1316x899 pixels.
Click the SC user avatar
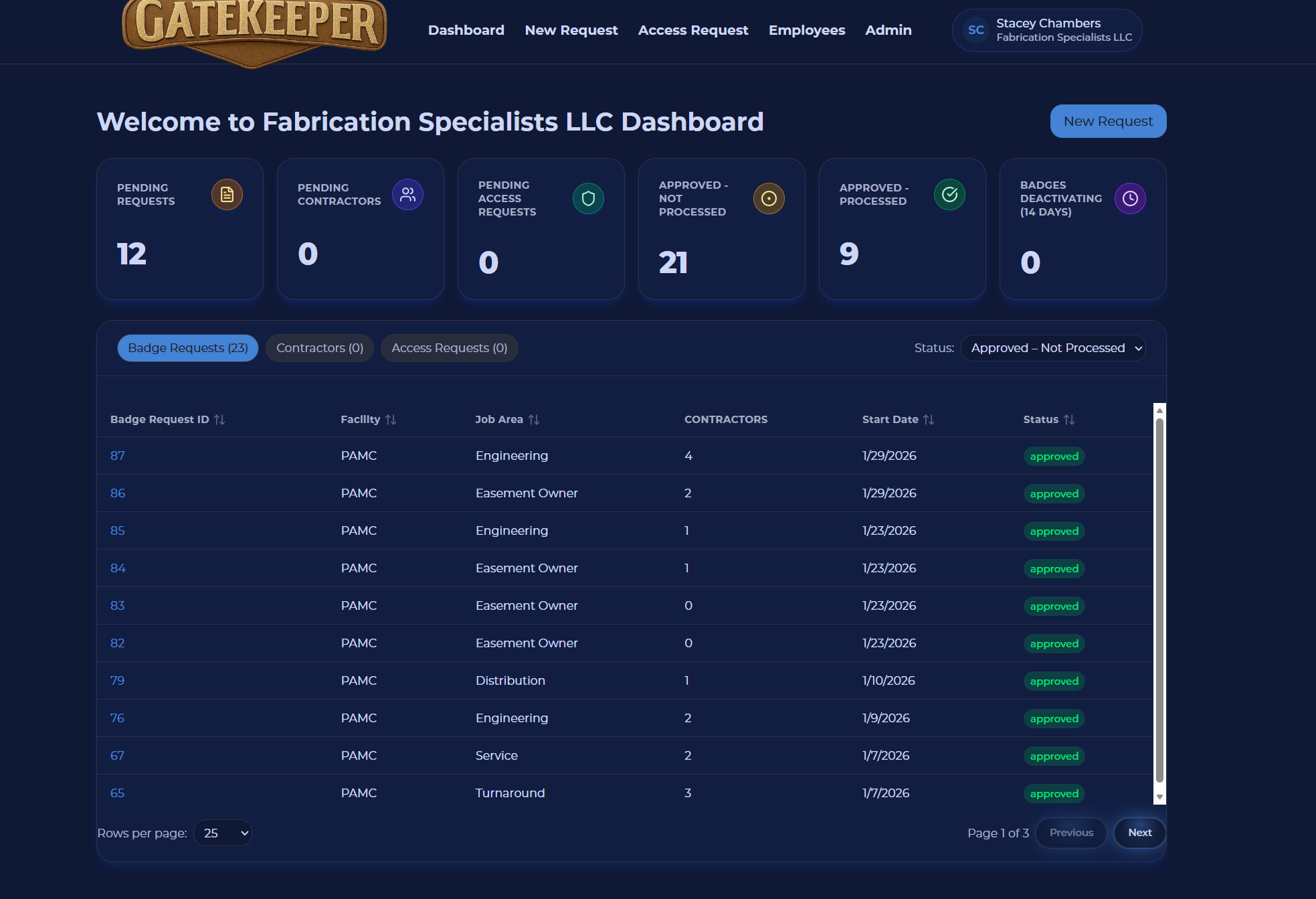[x=976, y=30]
